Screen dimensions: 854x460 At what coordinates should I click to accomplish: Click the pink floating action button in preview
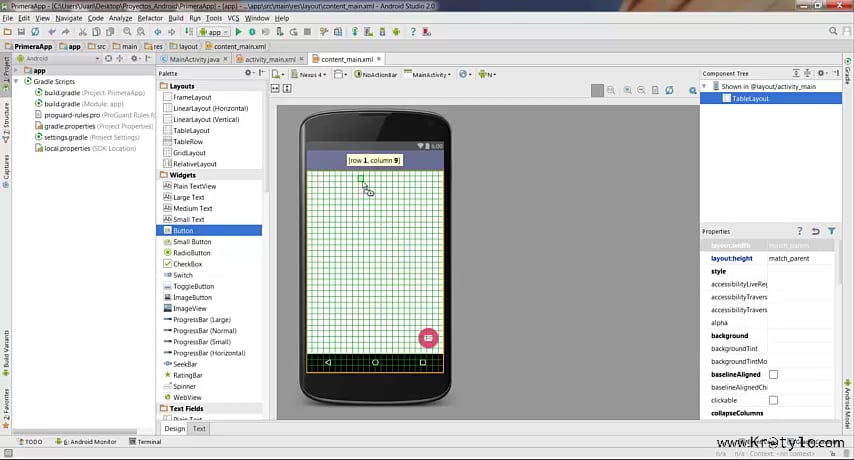(x=428, y=338)
